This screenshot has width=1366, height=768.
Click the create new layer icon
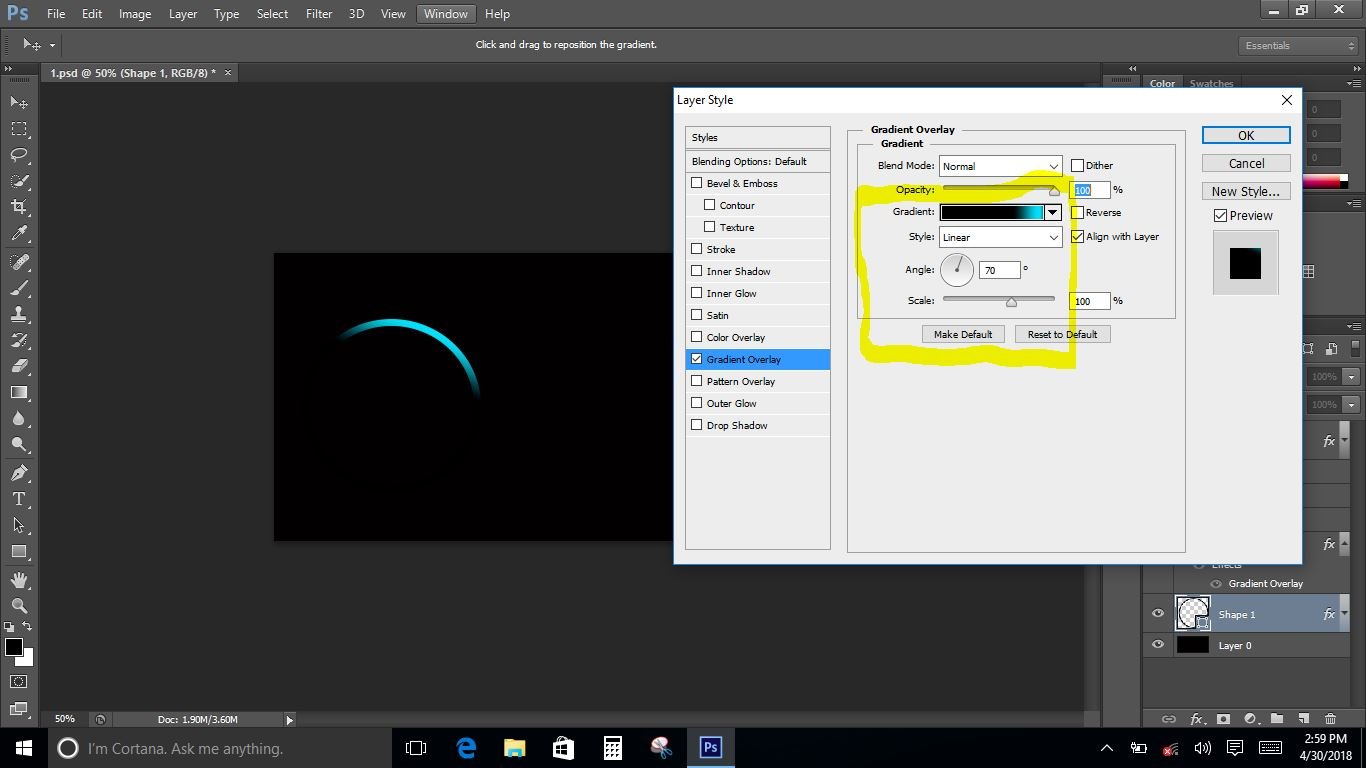coord(1303,719)
